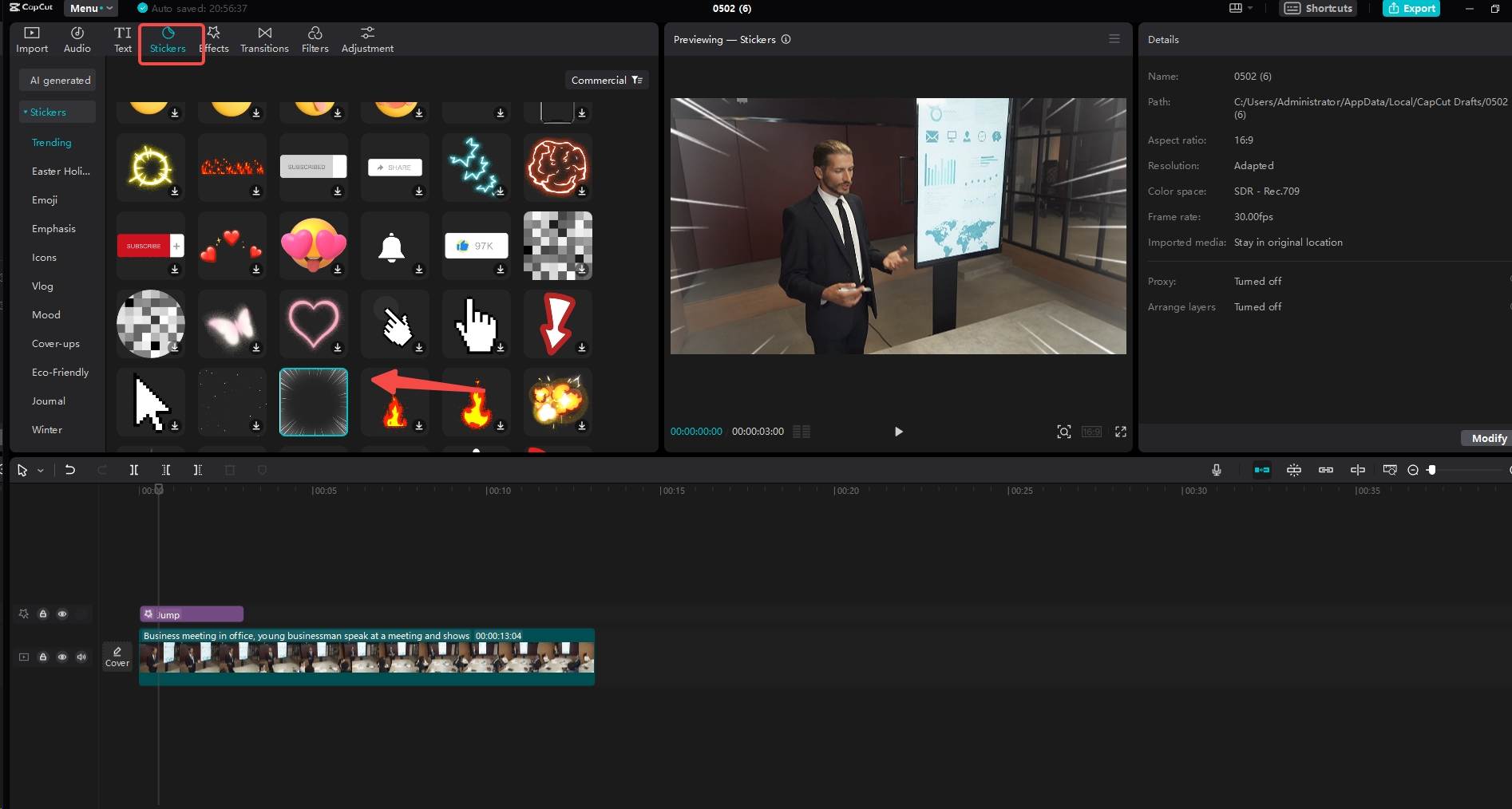Open the fullscreen preview icon
The height and width of the screenshot is (809, 1512).
click(1121, 432)
